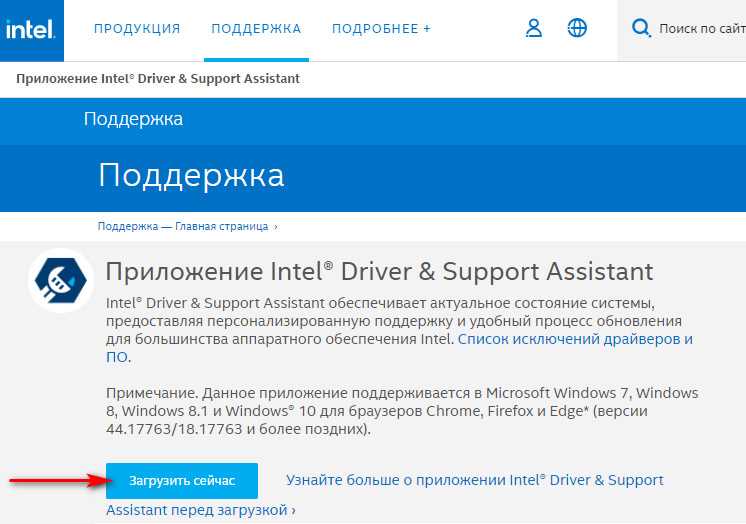This screenshot has height=524, width=746.
Task: Open Список исключений драйверов и ПО link
Action: coord(399,348)
